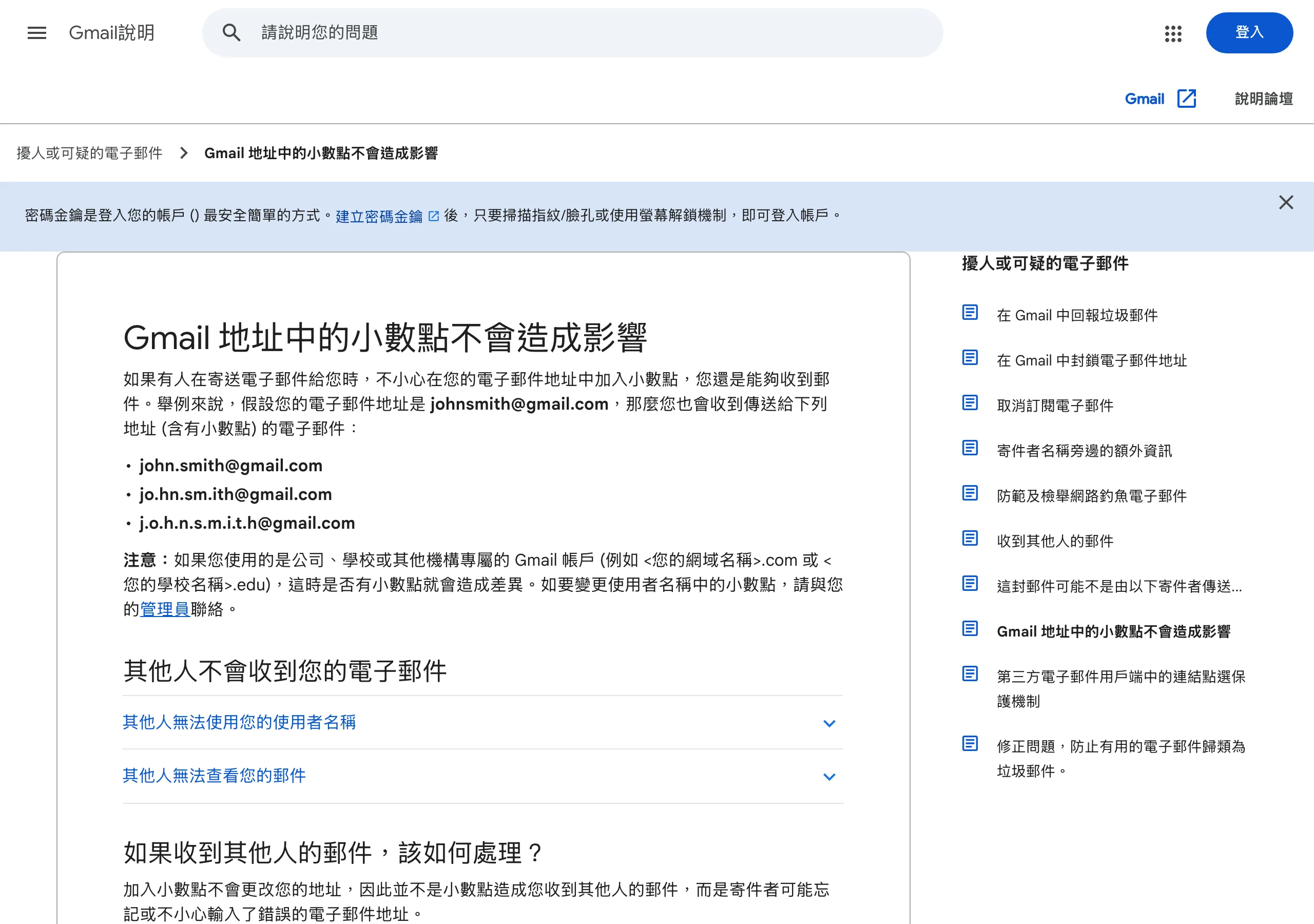Click article icon beside 取消訂閱電子郵件
1314x924 pixels.
[970, 403]
